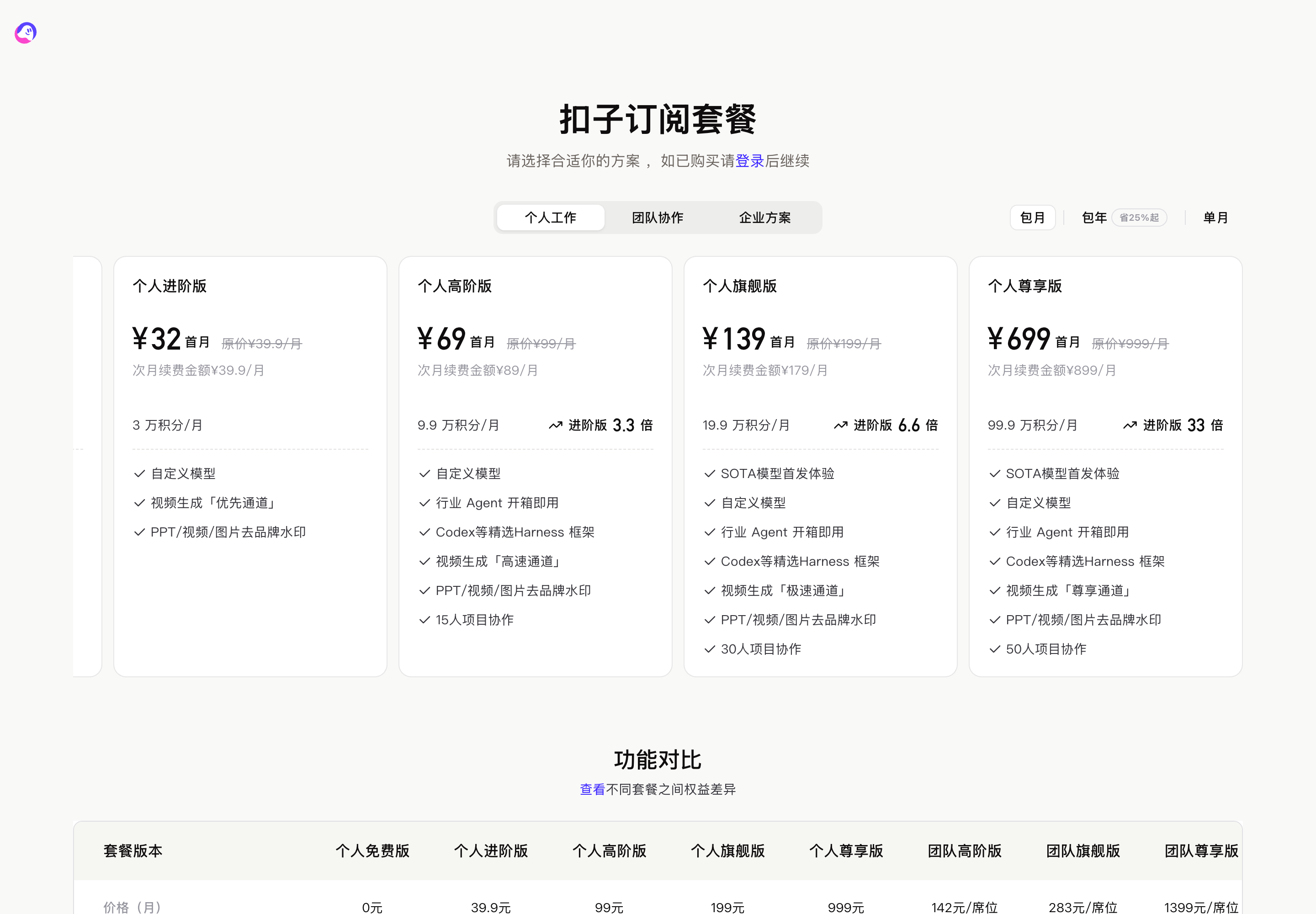Click the 个人免费版 column header
The height and width of the screenshot is (914, 1316).
tap(372, 850)
